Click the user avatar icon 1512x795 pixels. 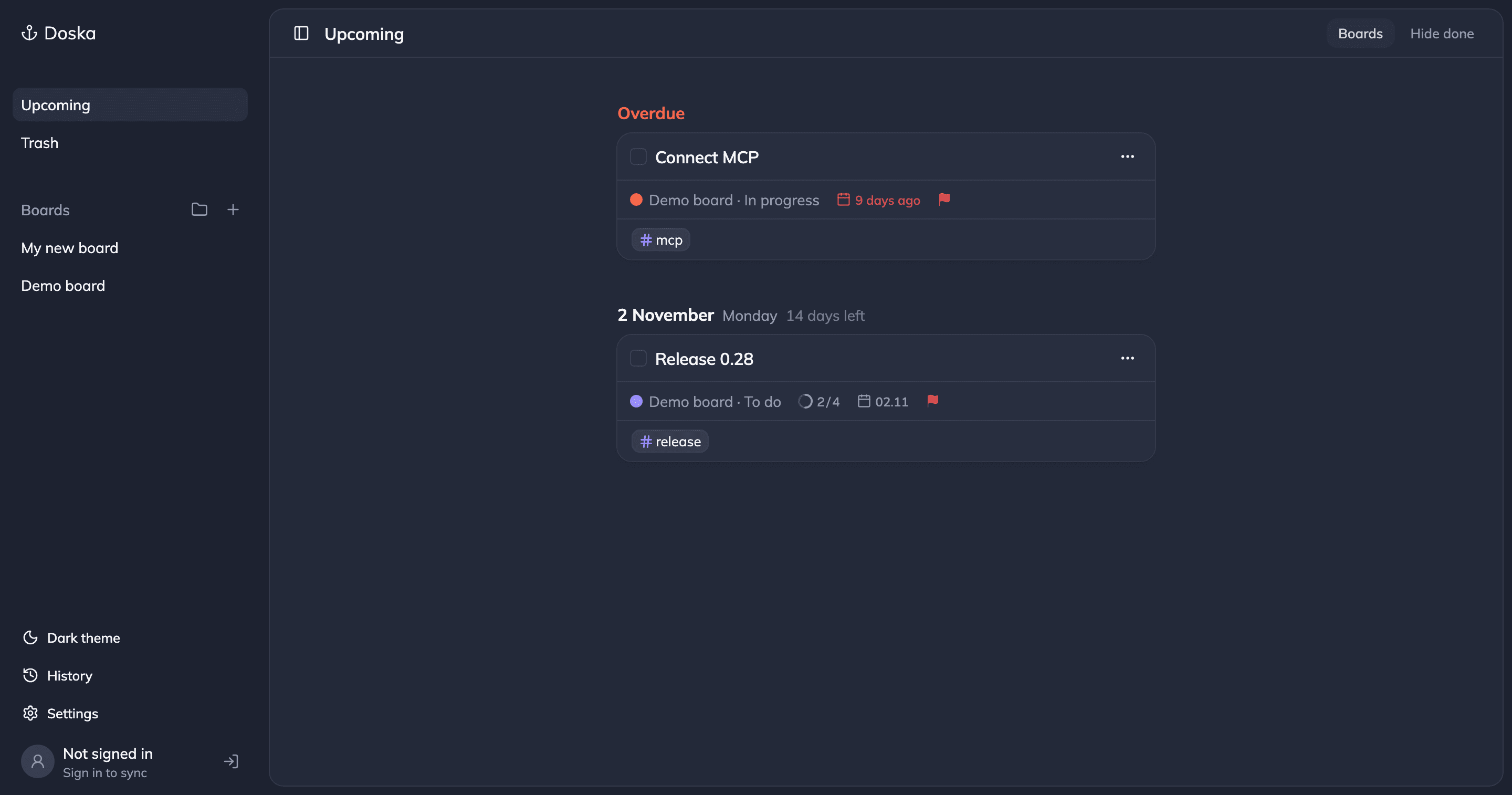click(x=38, y=761)
